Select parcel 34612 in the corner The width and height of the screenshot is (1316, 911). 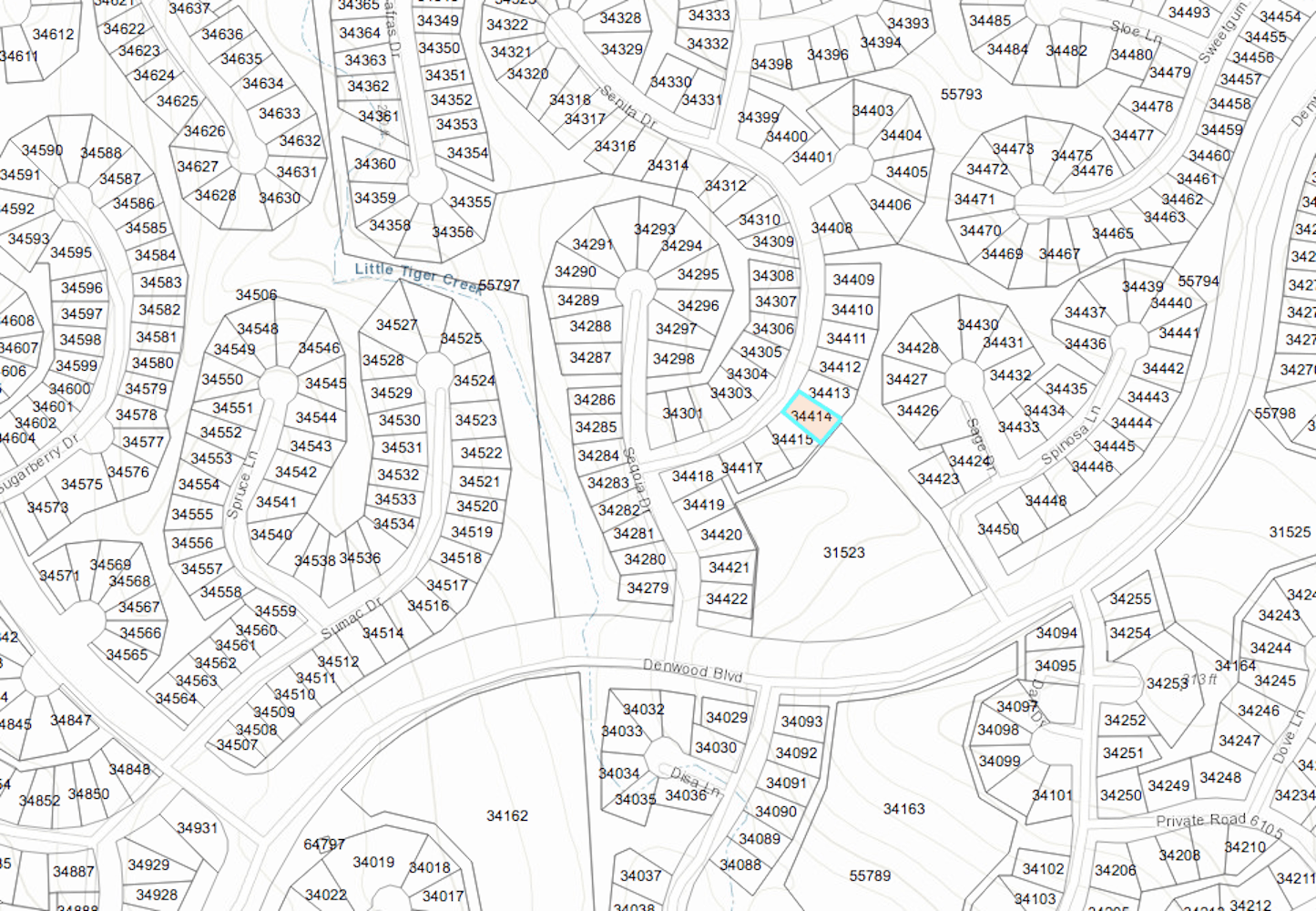pos(53,34)
